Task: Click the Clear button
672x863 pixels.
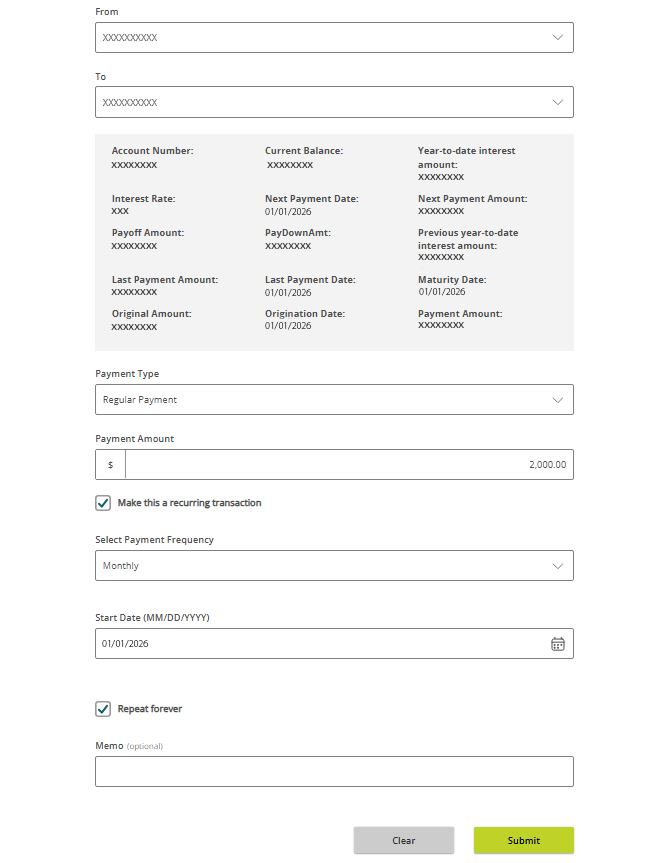Action: 403,840
